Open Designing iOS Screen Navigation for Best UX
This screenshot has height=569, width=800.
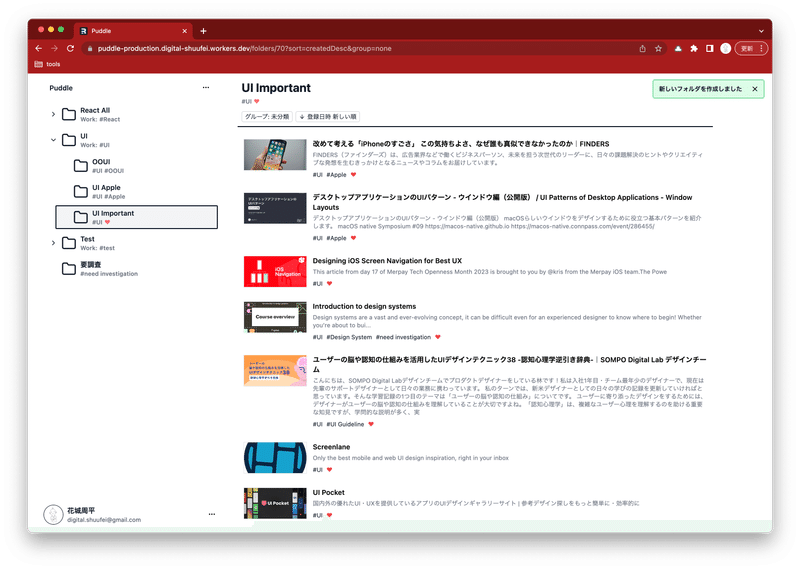click(x=387, y=261)
